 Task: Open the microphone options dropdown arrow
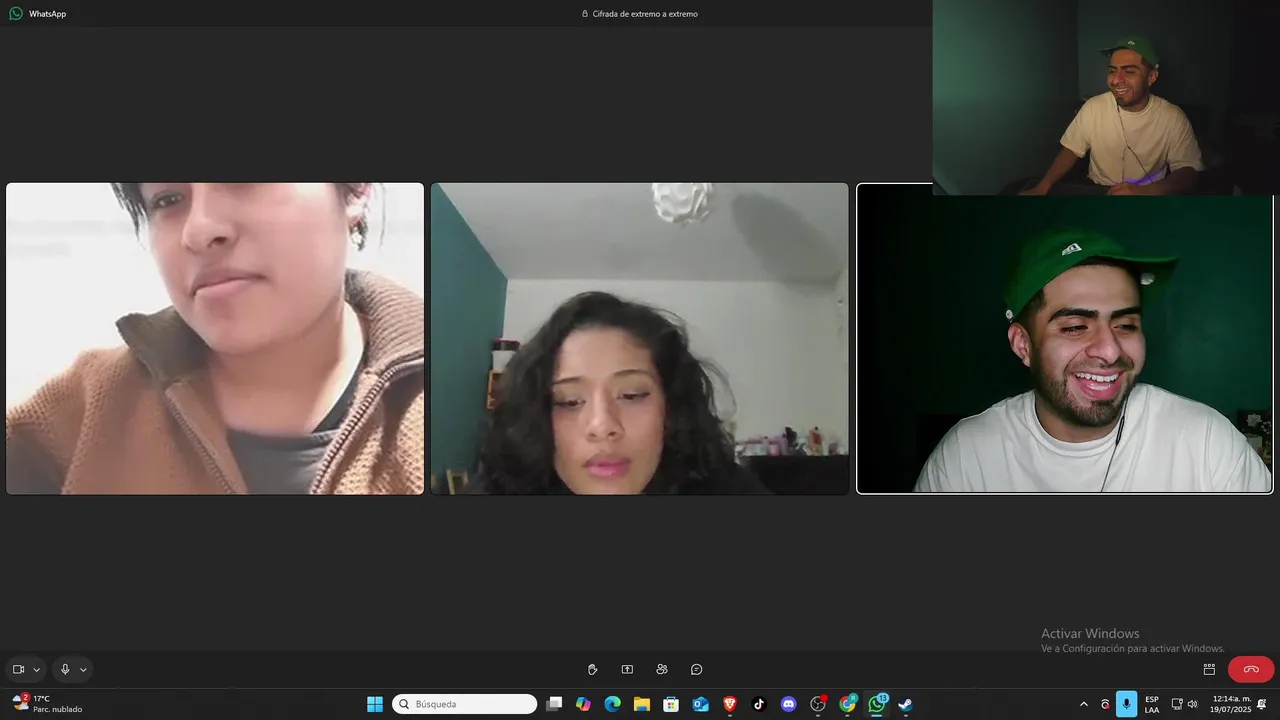click(x=83, y=670)
